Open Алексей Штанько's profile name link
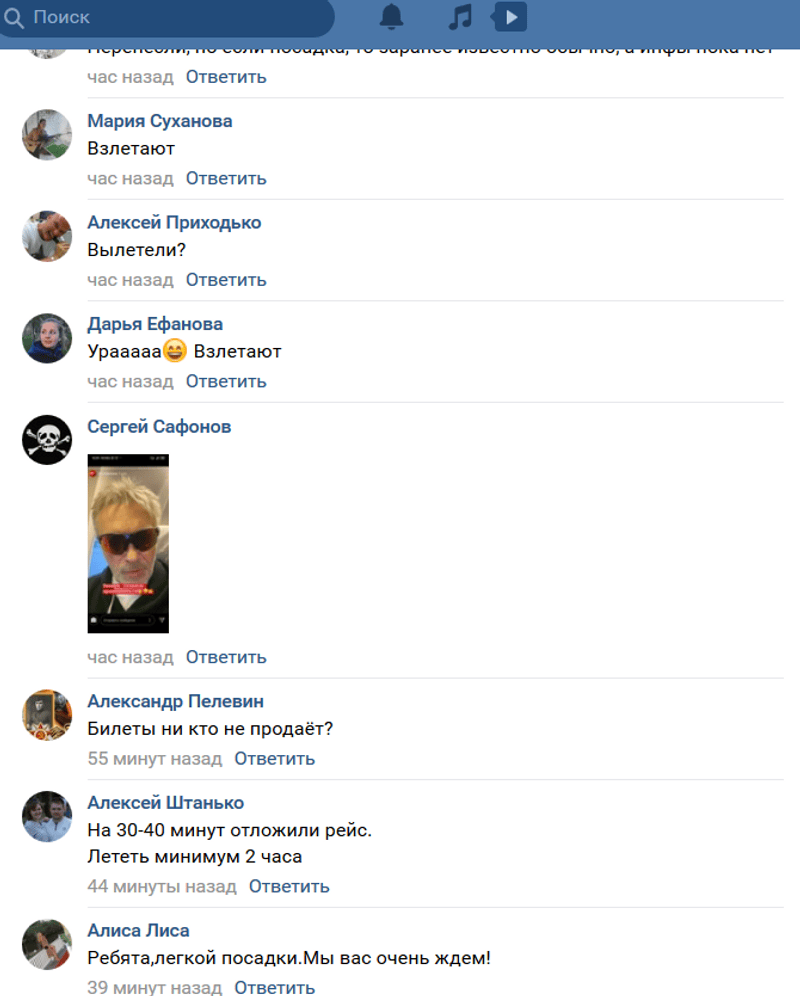 (x=166, y=803)
